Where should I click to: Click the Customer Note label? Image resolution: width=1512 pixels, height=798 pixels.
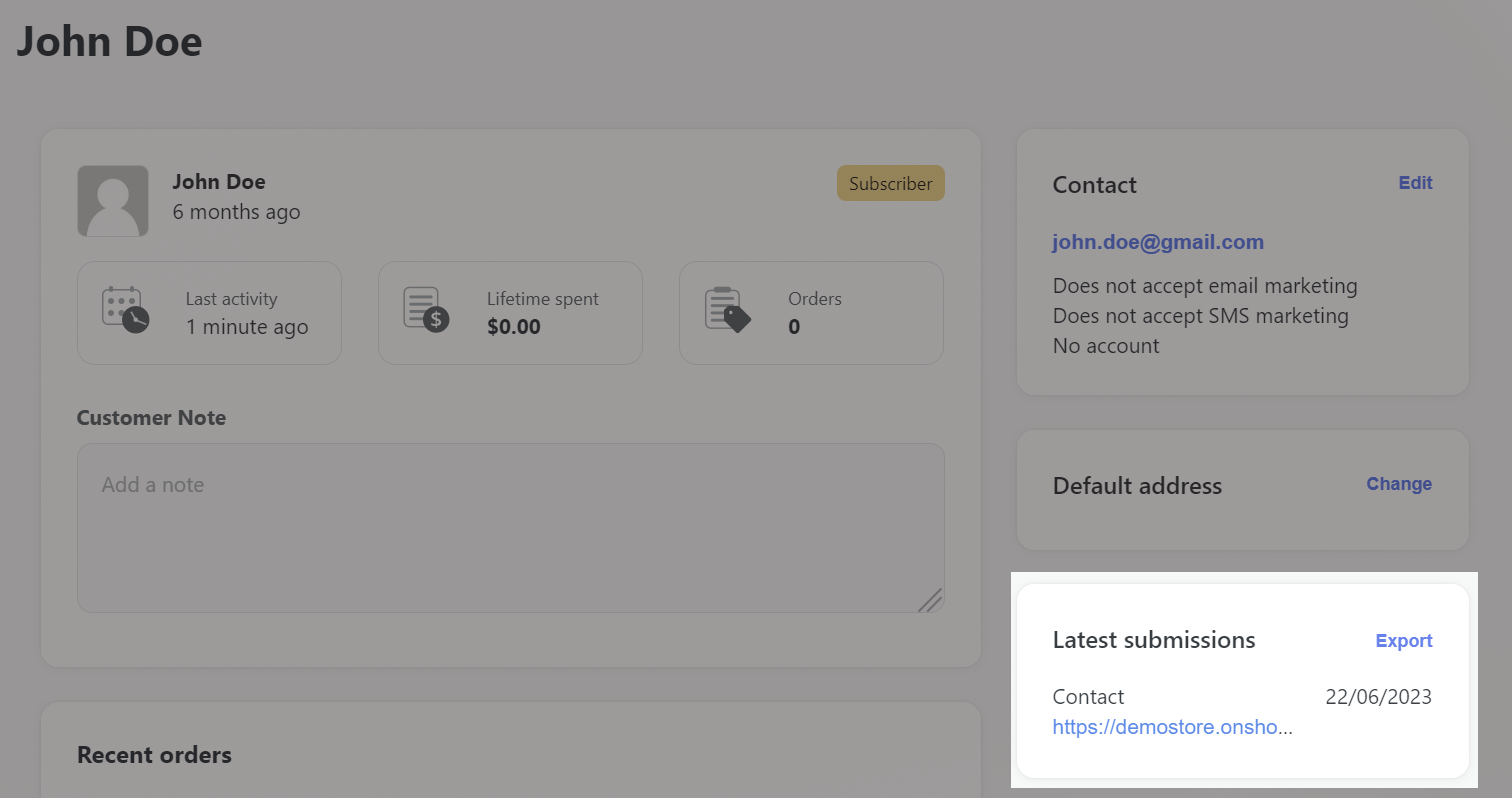coord(151,418)
